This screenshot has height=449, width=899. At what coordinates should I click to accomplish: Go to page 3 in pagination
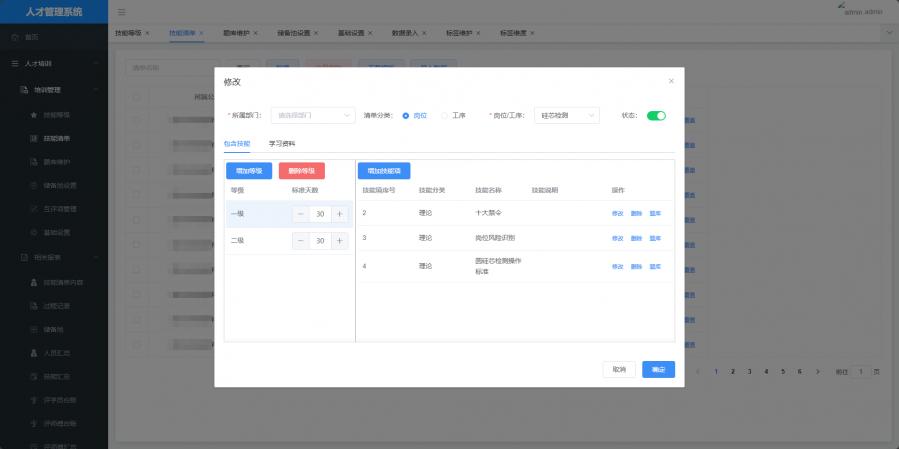coord(749,372)
